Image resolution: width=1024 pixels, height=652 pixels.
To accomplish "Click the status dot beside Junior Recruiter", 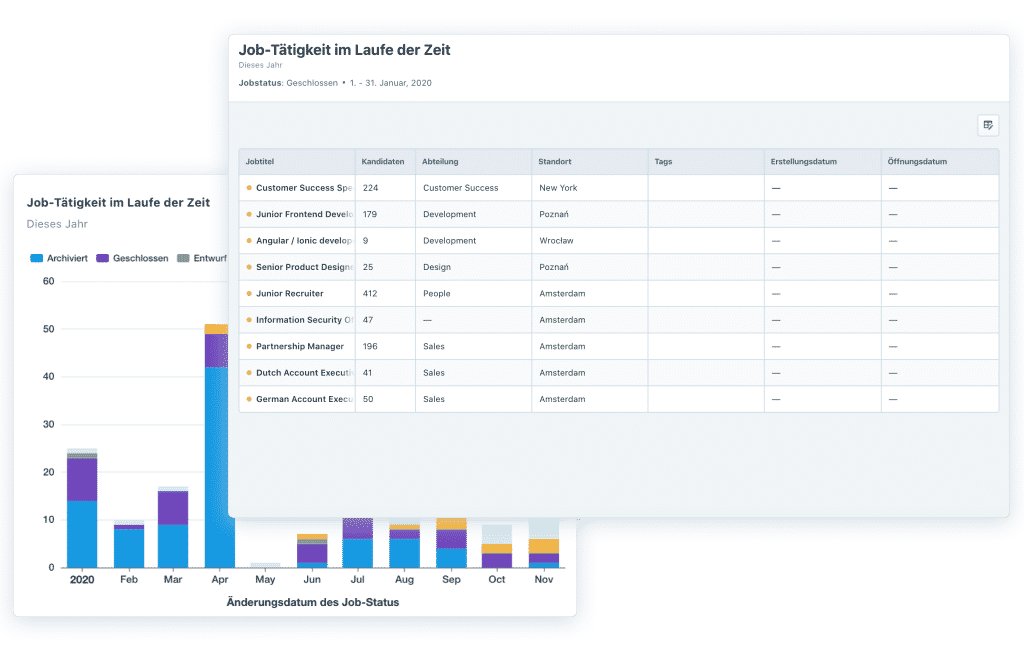I will coord(249,294).
